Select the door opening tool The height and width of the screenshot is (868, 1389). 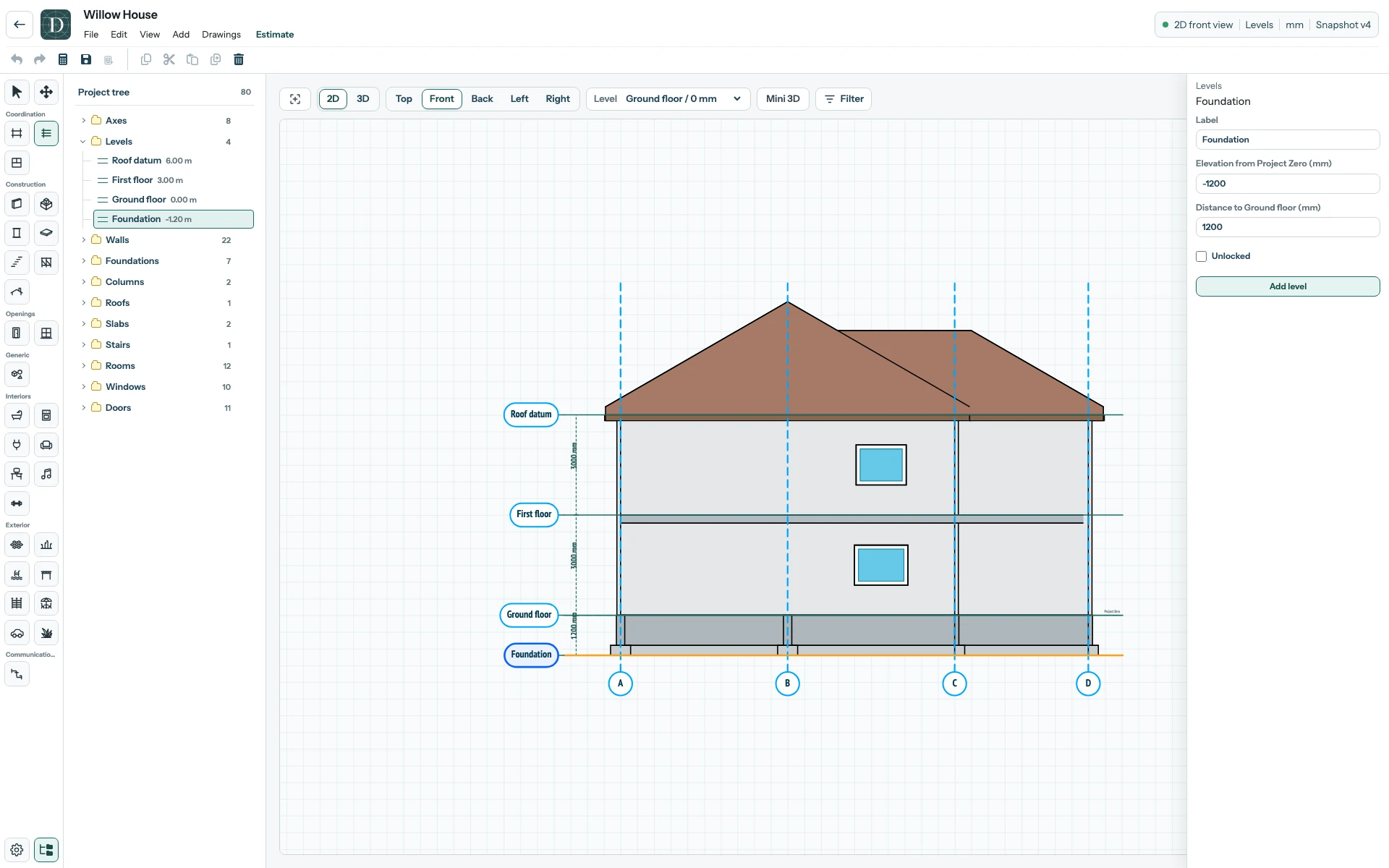coord(17,333)
